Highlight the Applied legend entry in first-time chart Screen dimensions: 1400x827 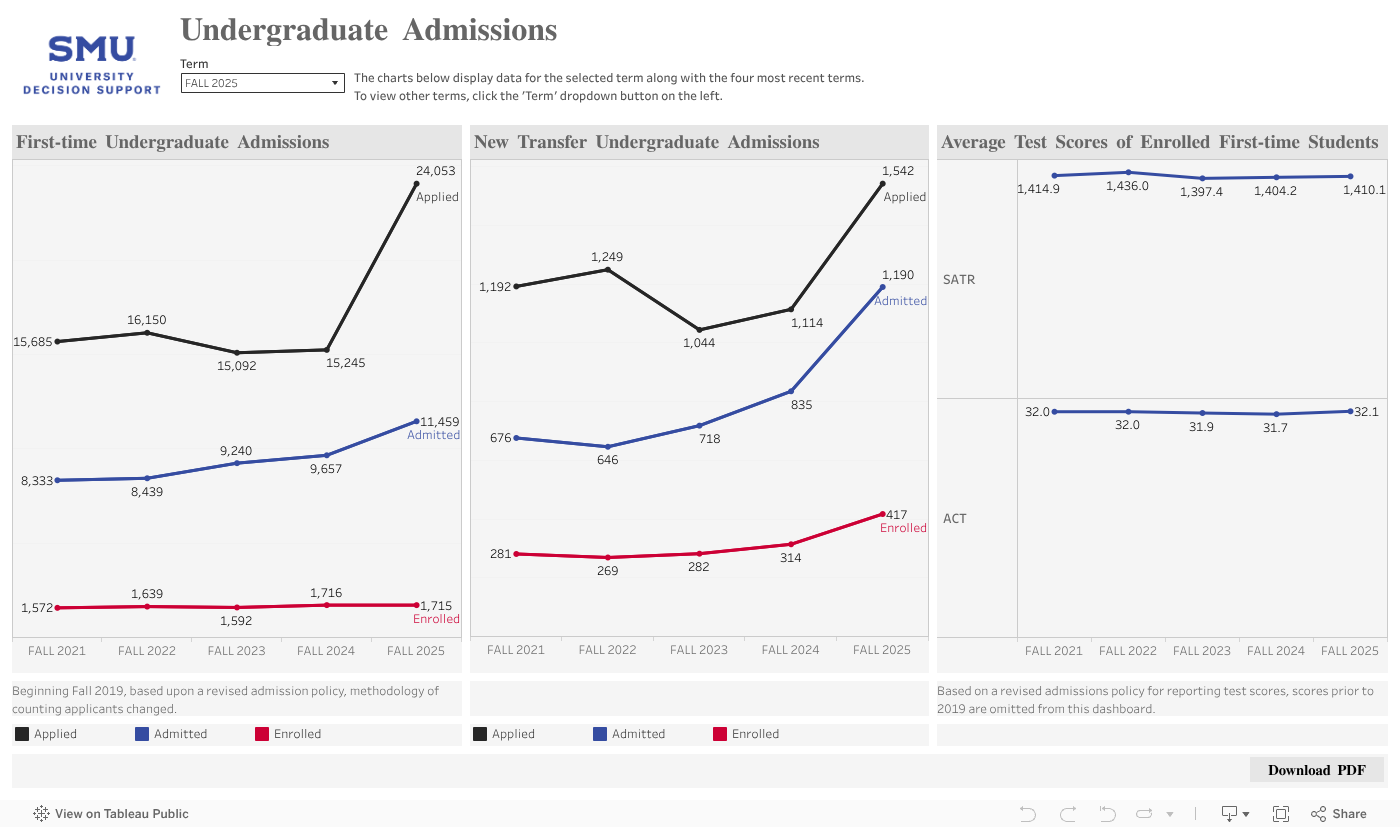50,733
